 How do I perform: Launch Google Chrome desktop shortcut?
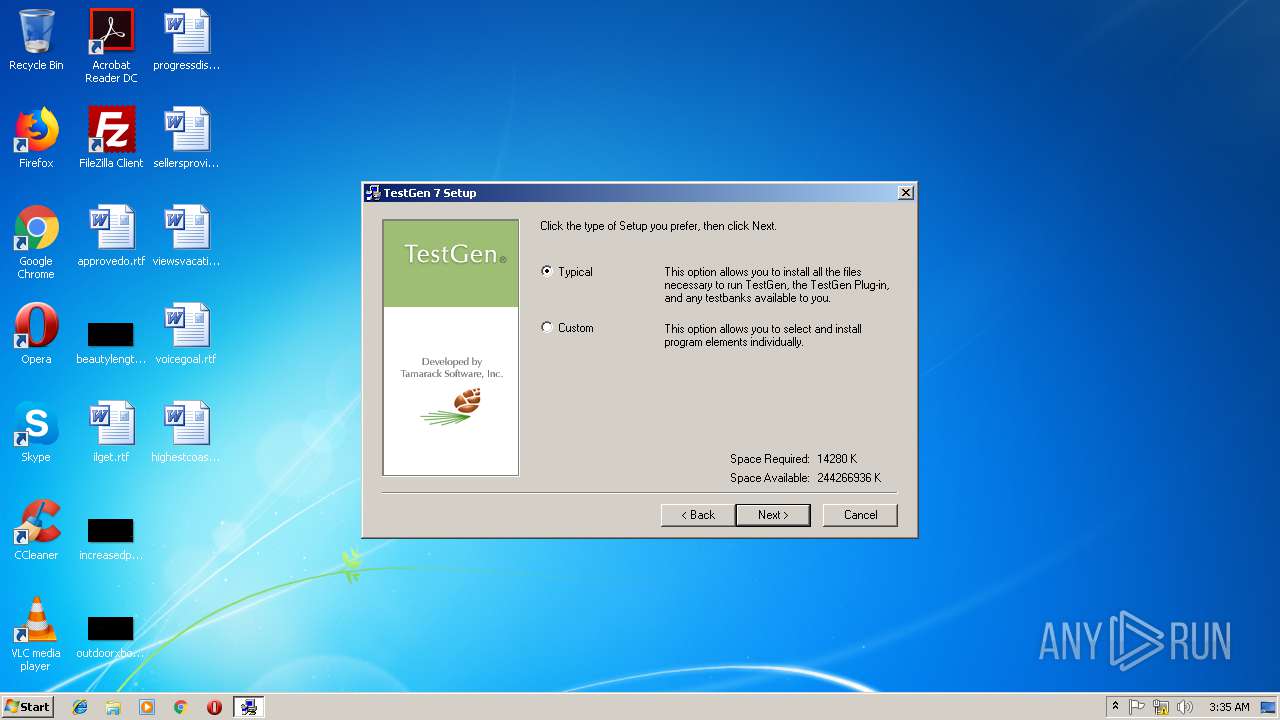(36, 242)
